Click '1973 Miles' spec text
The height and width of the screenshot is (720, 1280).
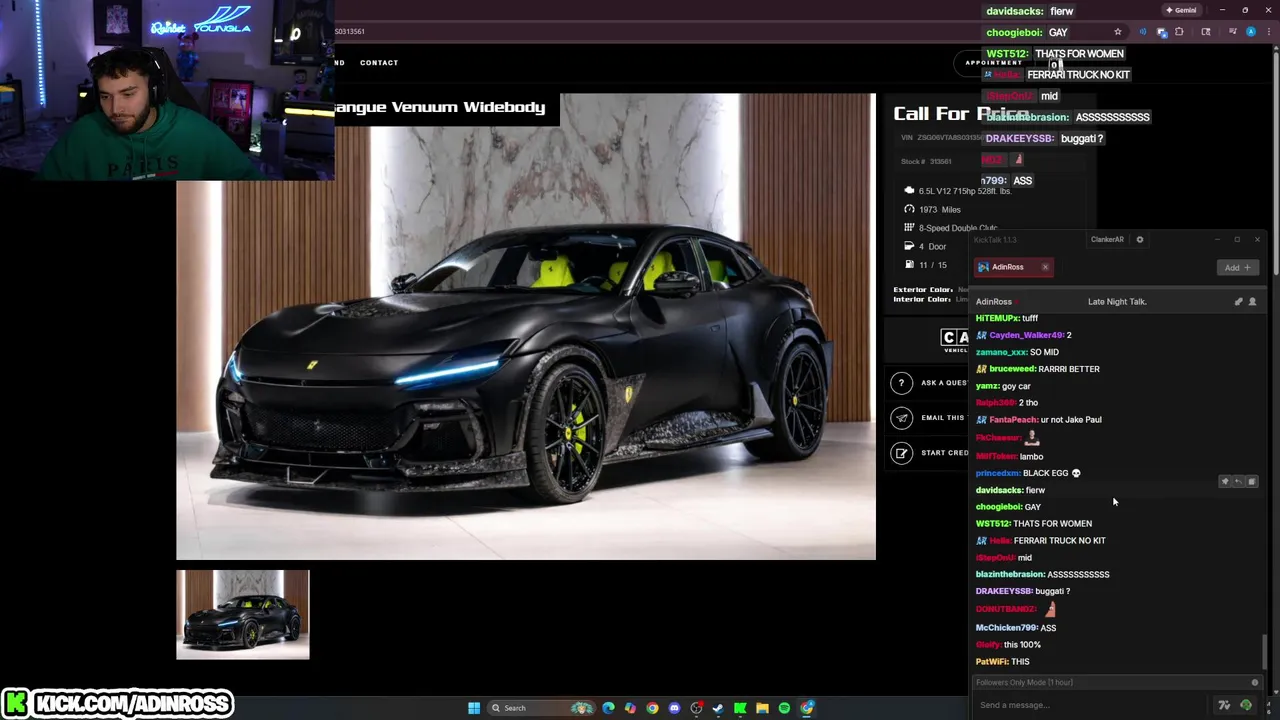[940, 210]
